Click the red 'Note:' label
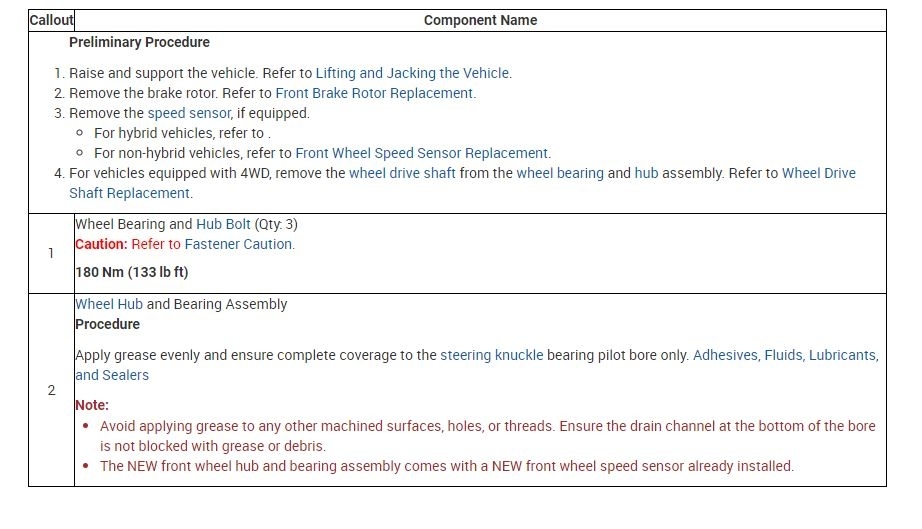Image resolution: width=922 pixels, height=529 pixels. [92, 405]
